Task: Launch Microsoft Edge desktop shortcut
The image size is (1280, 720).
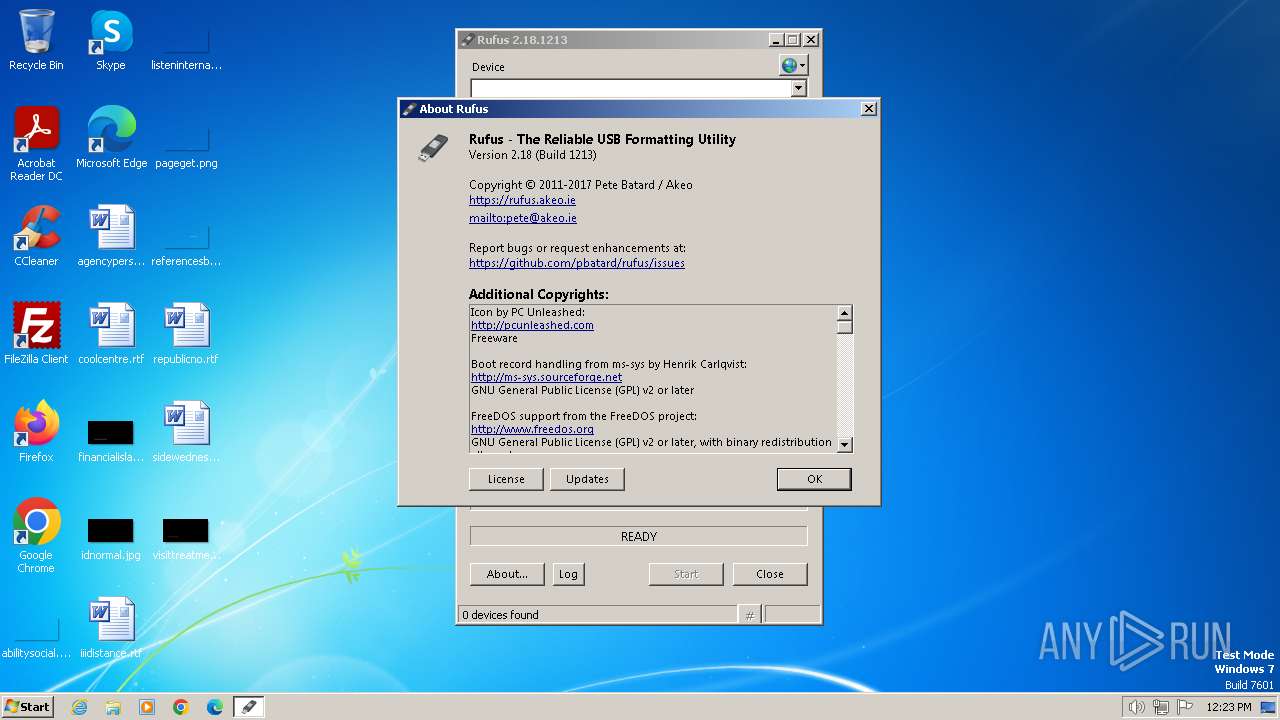Action: 111,138
